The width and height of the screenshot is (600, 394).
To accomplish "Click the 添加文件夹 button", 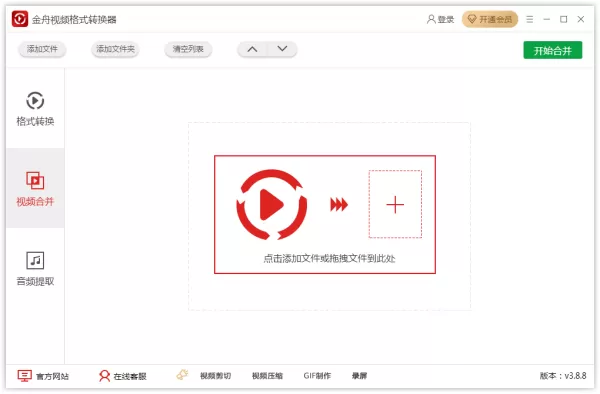I will 115,49.
